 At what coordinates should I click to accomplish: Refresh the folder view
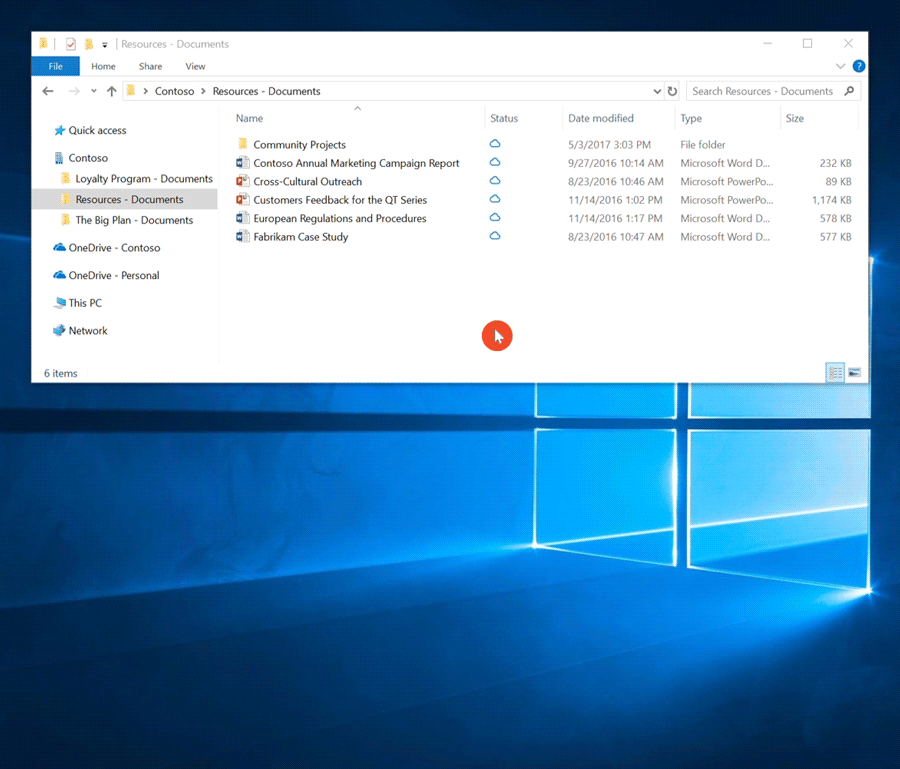[672, 91]
